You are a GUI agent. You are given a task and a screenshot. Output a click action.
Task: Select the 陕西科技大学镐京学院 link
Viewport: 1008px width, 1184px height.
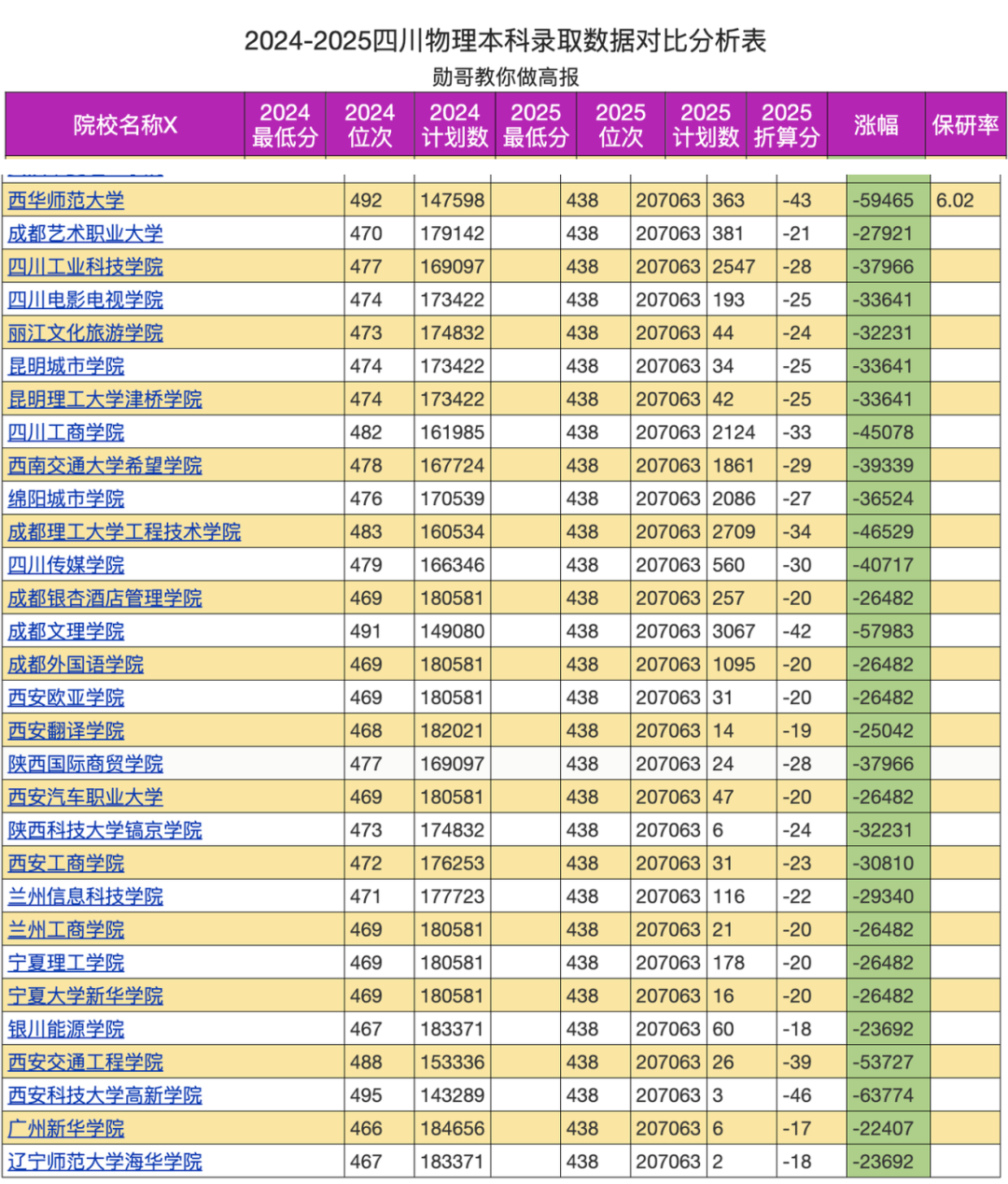[105, 830]
